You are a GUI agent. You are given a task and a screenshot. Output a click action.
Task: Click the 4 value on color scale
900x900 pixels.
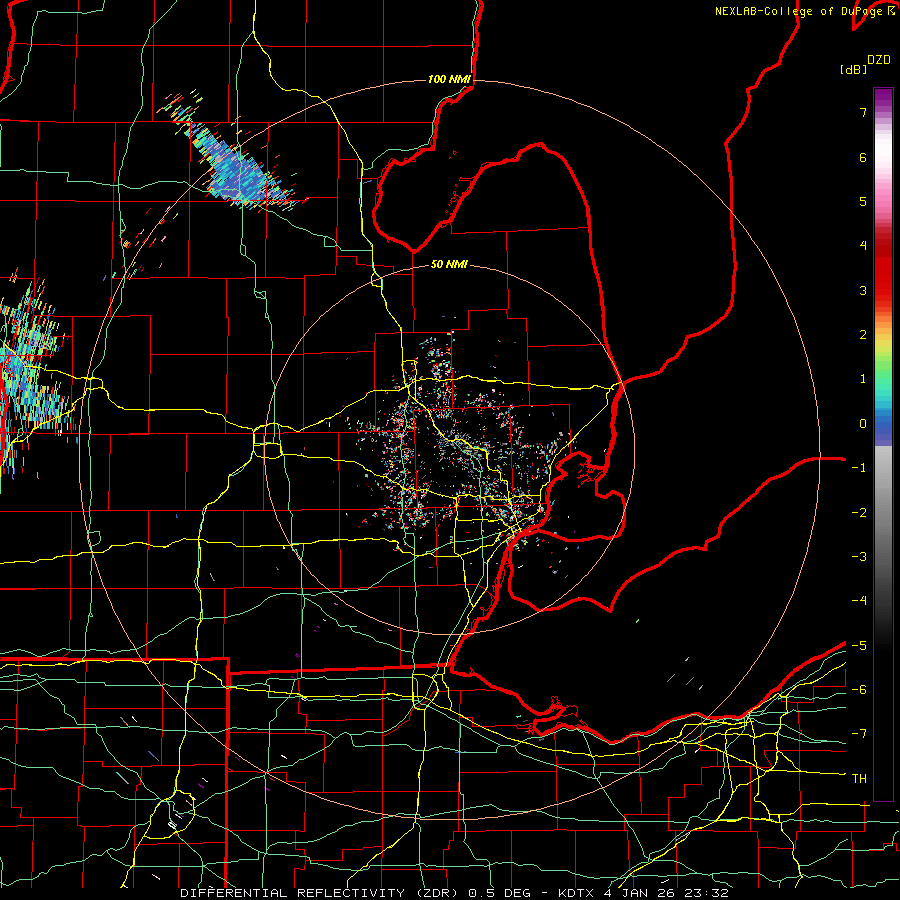[x=863, y=246]
